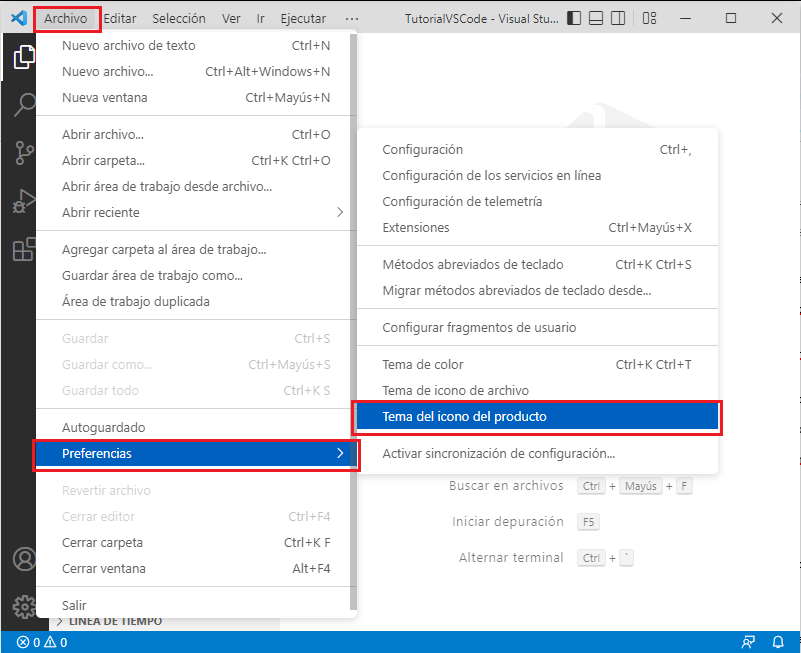Open the Editar menu
Viewport: 801px width, 653px height.
point(120,19)
